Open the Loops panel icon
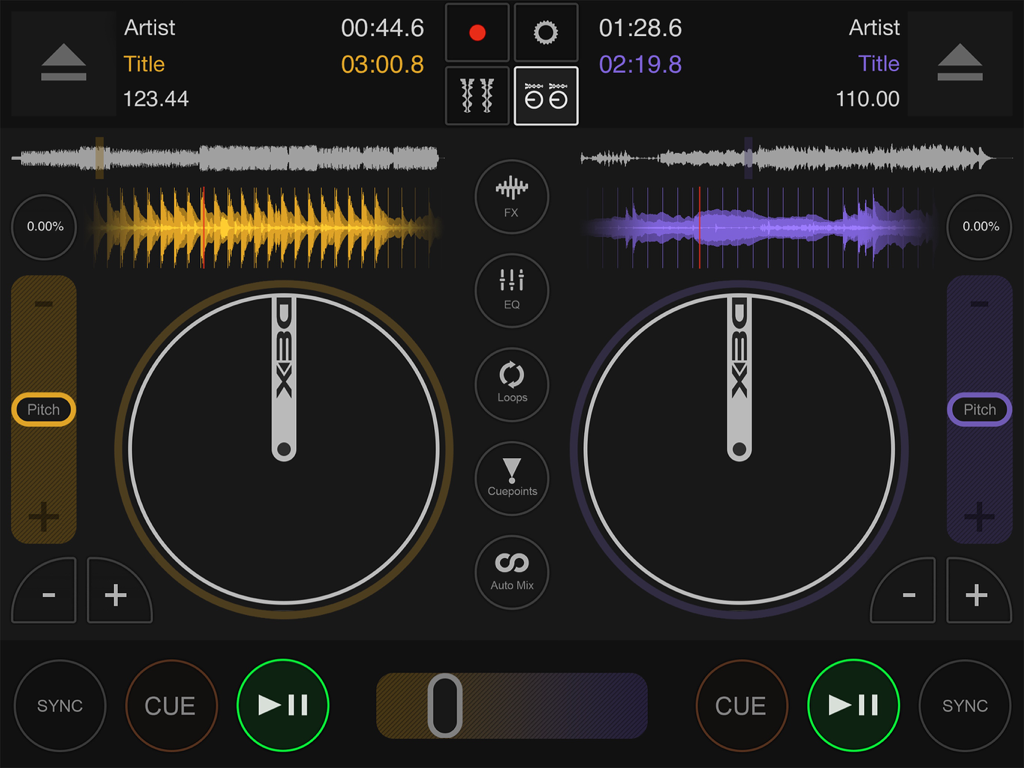Viewport: 1024px width, 768px height. 511,385
